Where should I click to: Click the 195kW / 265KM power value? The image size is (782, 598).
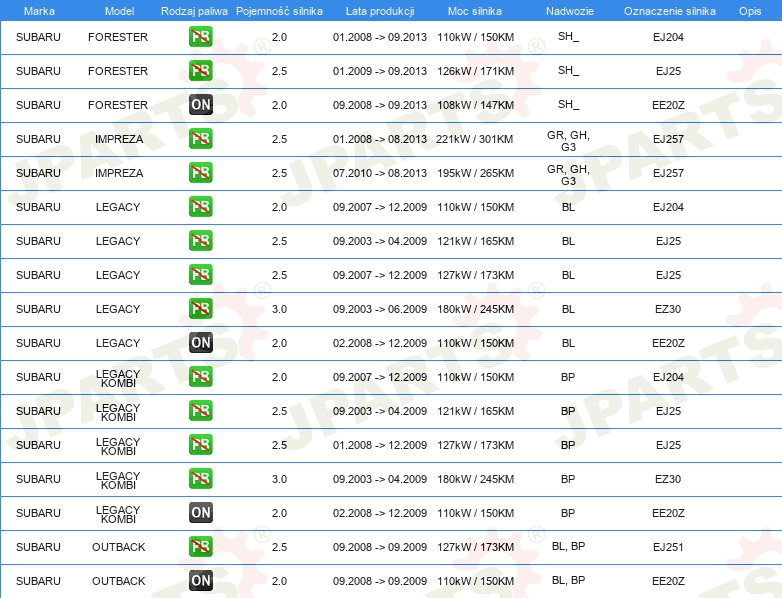point(475,173)
